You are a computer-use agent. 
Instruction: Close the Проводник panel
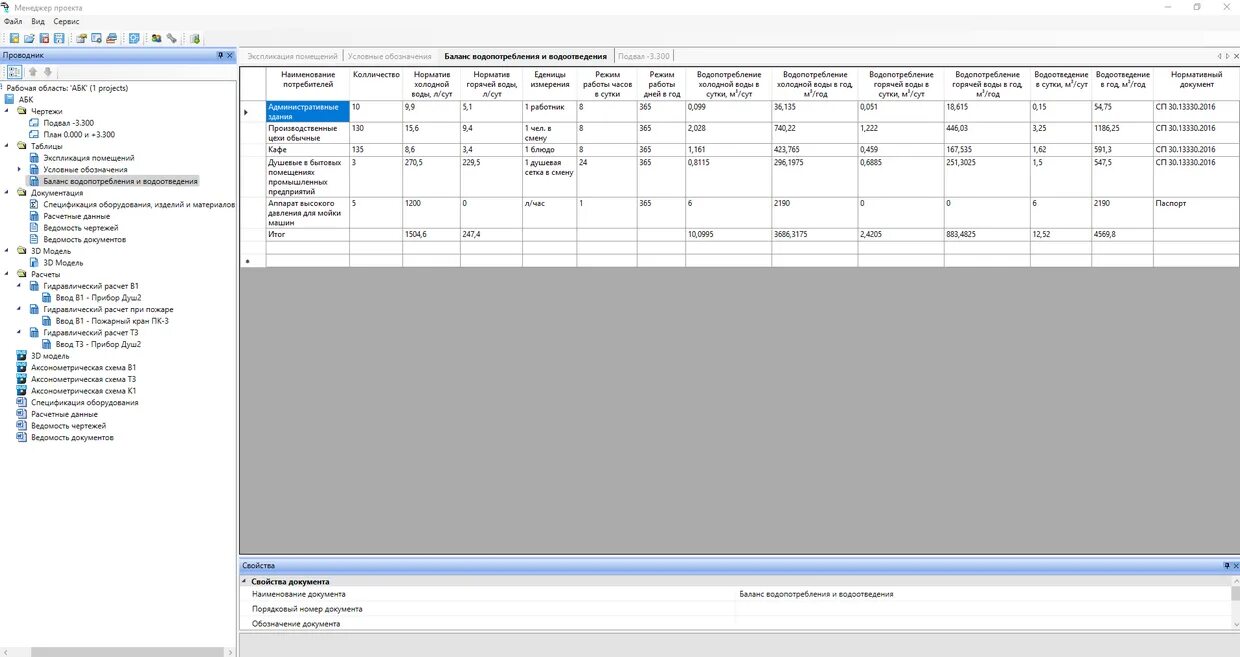point(230,55)
